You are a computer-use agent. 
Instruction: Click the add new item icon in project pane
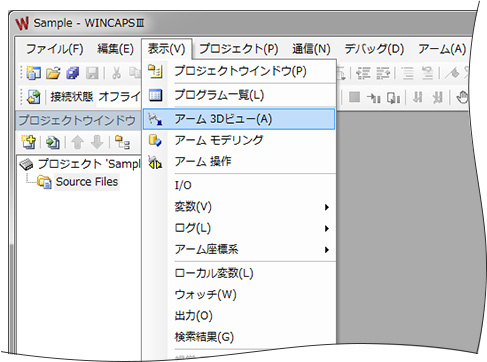coord(28,142)
